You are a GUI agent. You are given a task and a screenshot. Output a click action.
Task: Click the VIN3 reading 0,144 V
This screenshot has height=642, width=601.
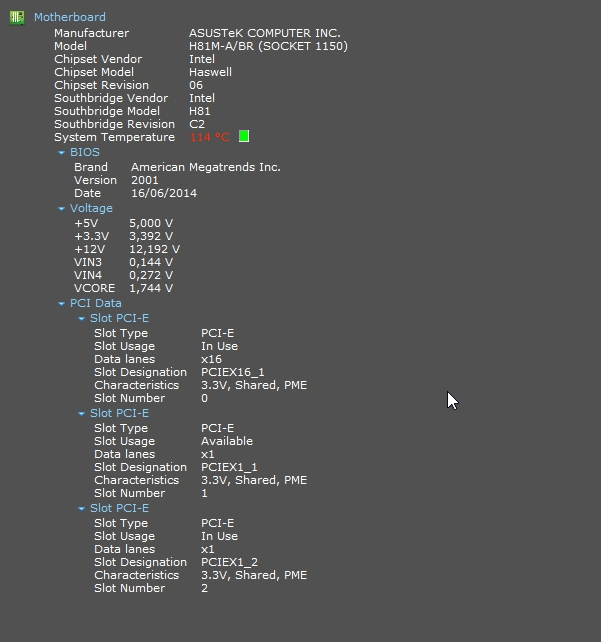pos(151,262)
